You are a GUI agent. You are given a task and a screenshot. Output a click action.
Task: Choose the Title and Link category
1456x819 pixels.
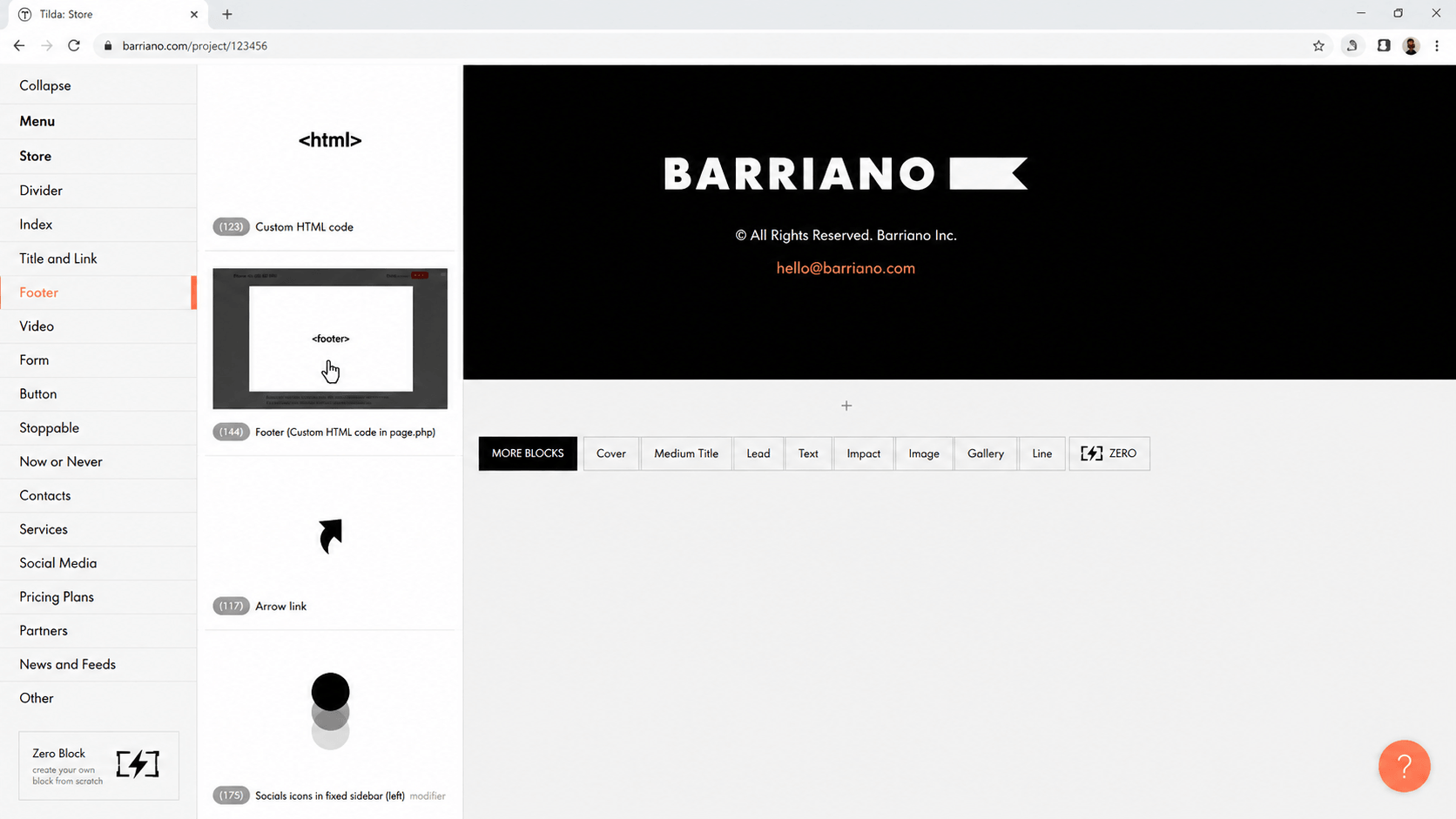point(98,258)
